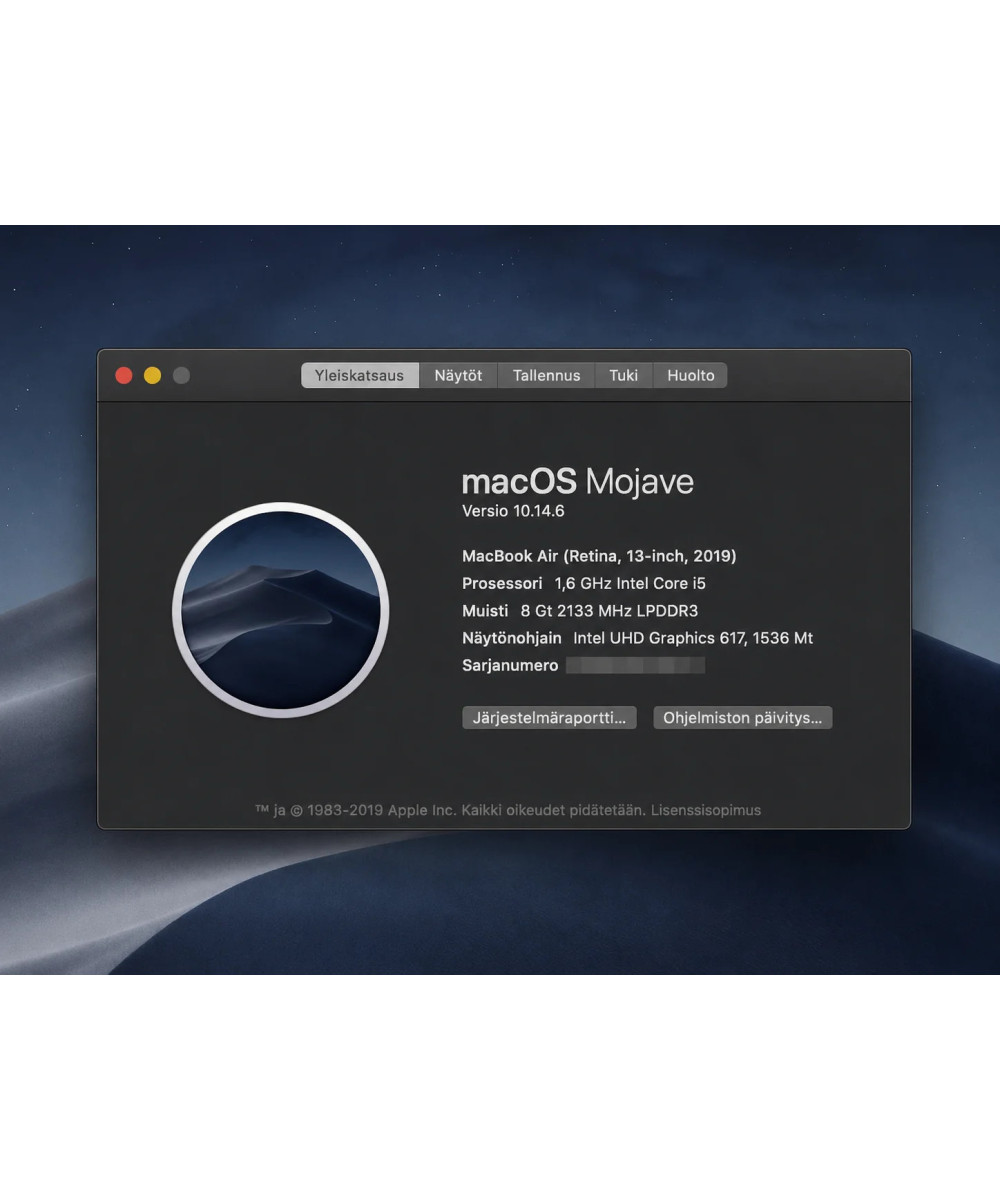Close the About This Mac window
Image resolution: width=1000 pixels, height=1200 pixels.
(124, 376)
